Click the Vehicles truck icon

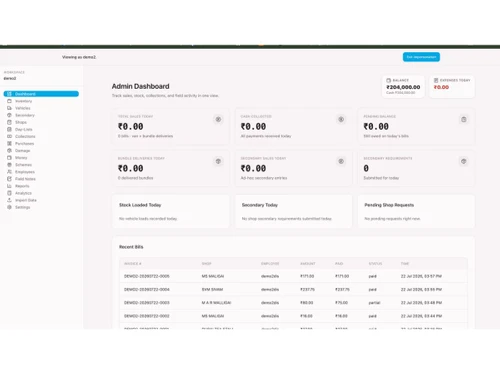[9, 108]
